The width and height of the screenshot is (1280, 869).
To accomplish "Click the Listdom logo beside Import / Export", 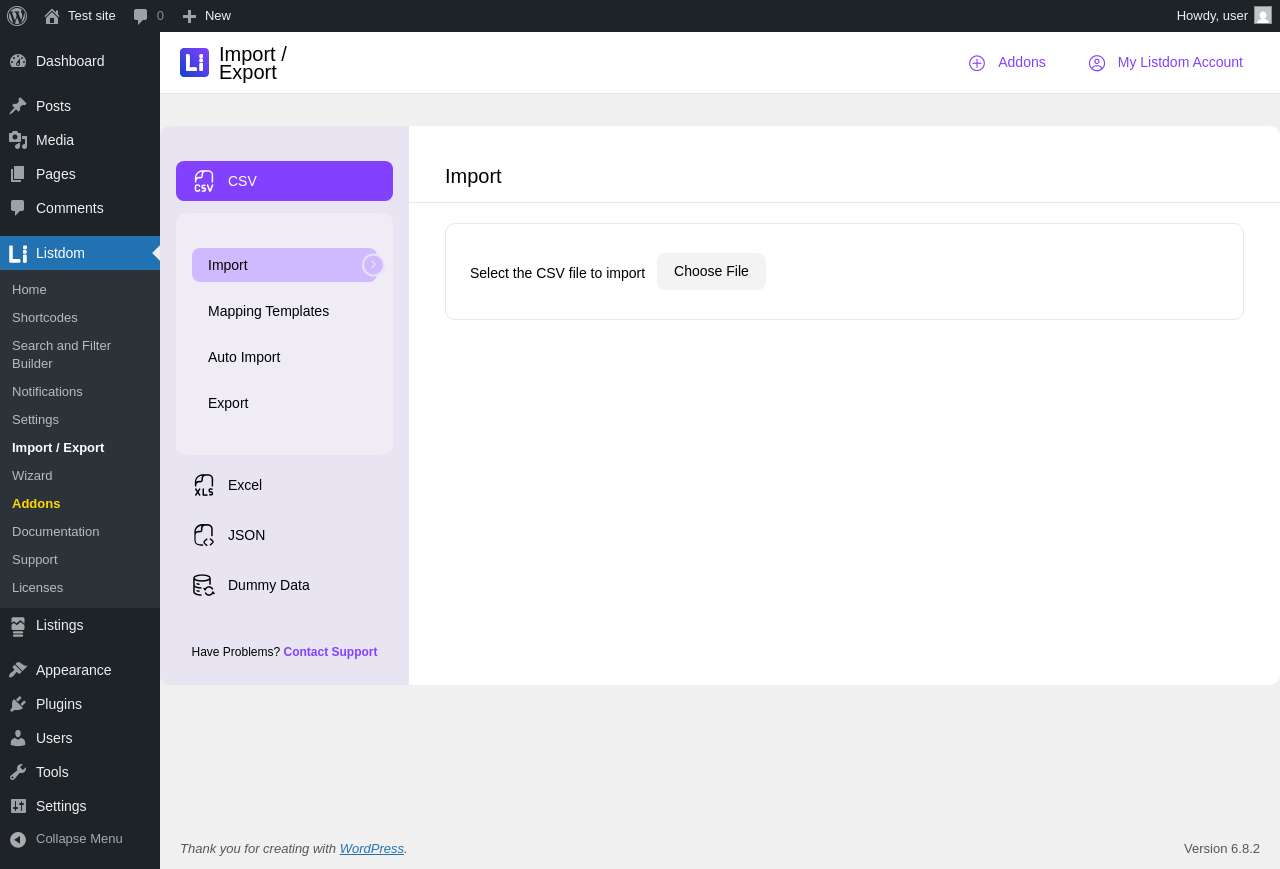I will 194,62.
